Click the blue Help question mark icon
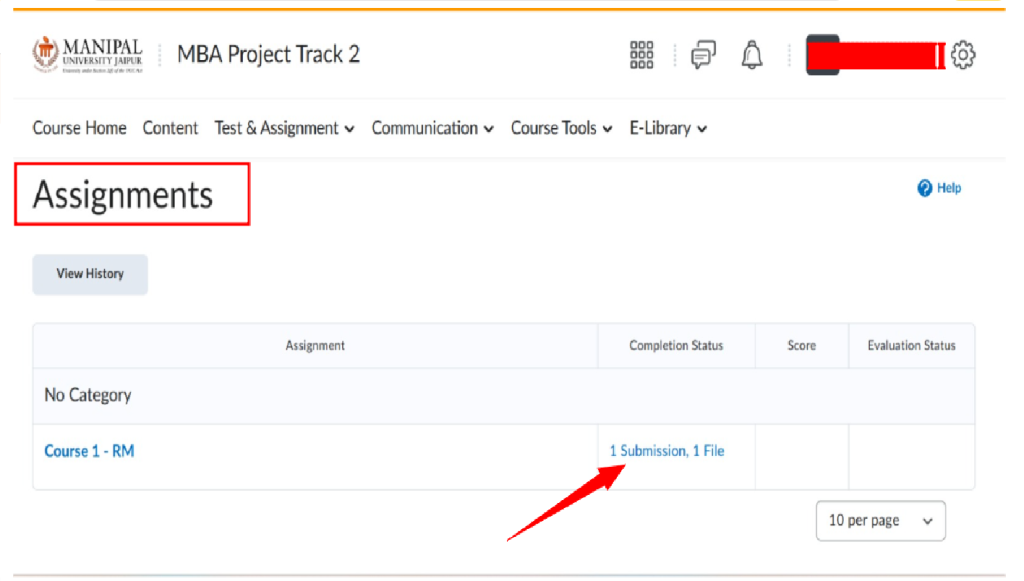 pos(925,188)
